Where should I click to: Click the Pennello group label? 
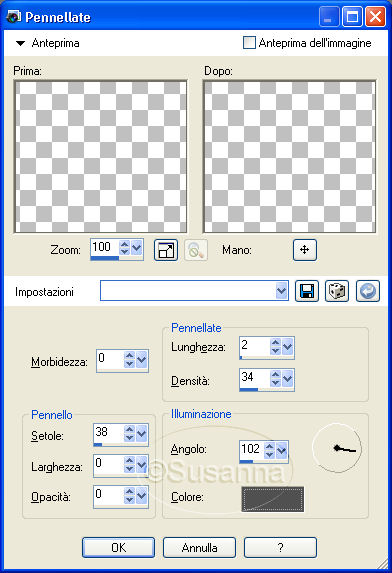pyautogui.click(x=52, y=415)
